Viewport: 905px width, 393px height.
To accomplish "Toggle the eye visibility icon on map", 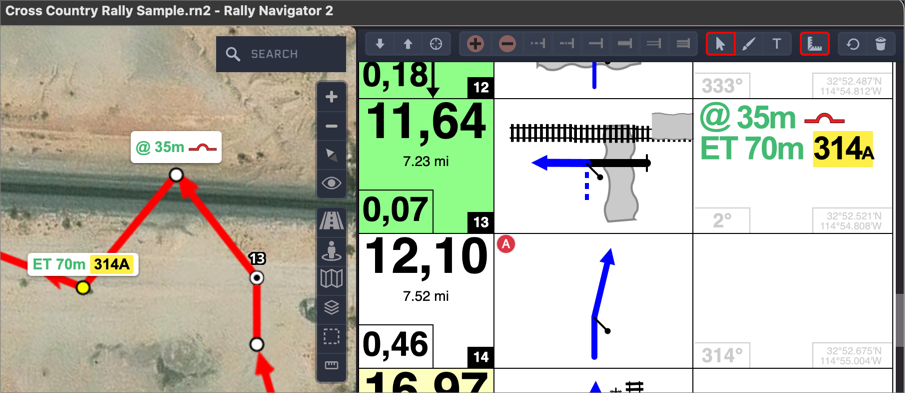I will point(331,184).
